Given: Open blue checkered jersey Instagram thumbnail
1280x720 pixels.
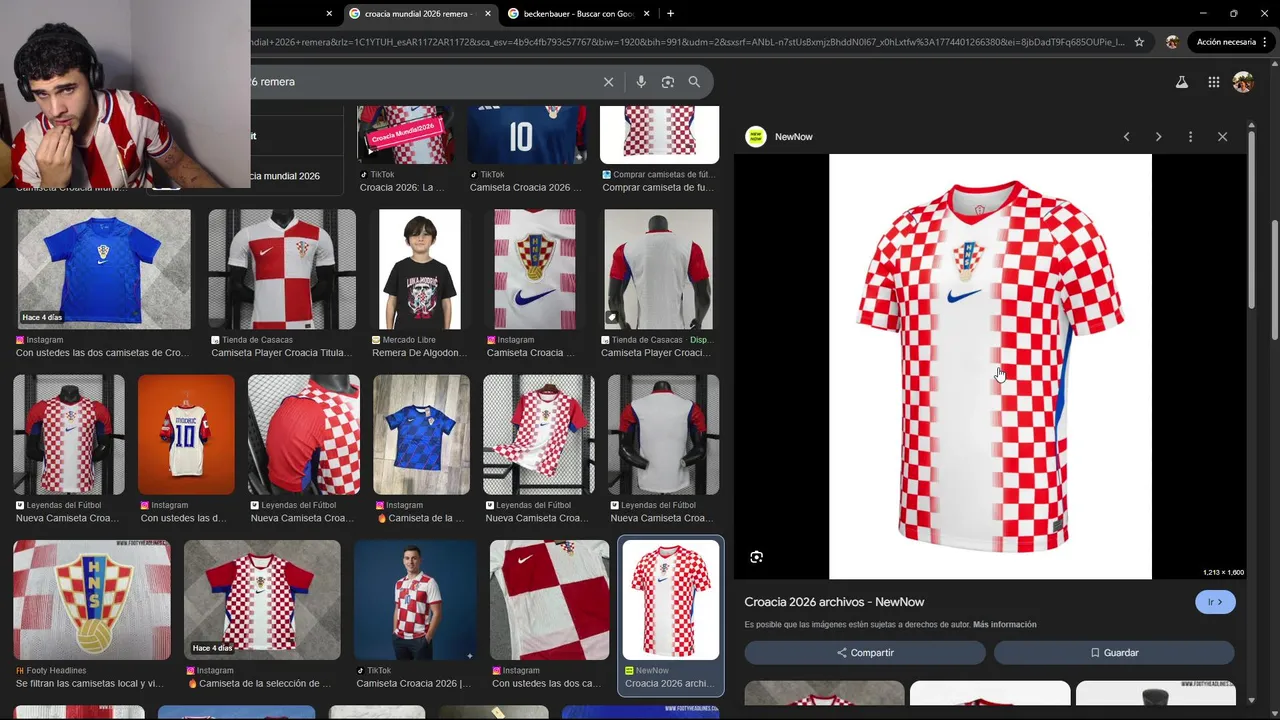Looking at the screenshot, I should pos(421,435).
